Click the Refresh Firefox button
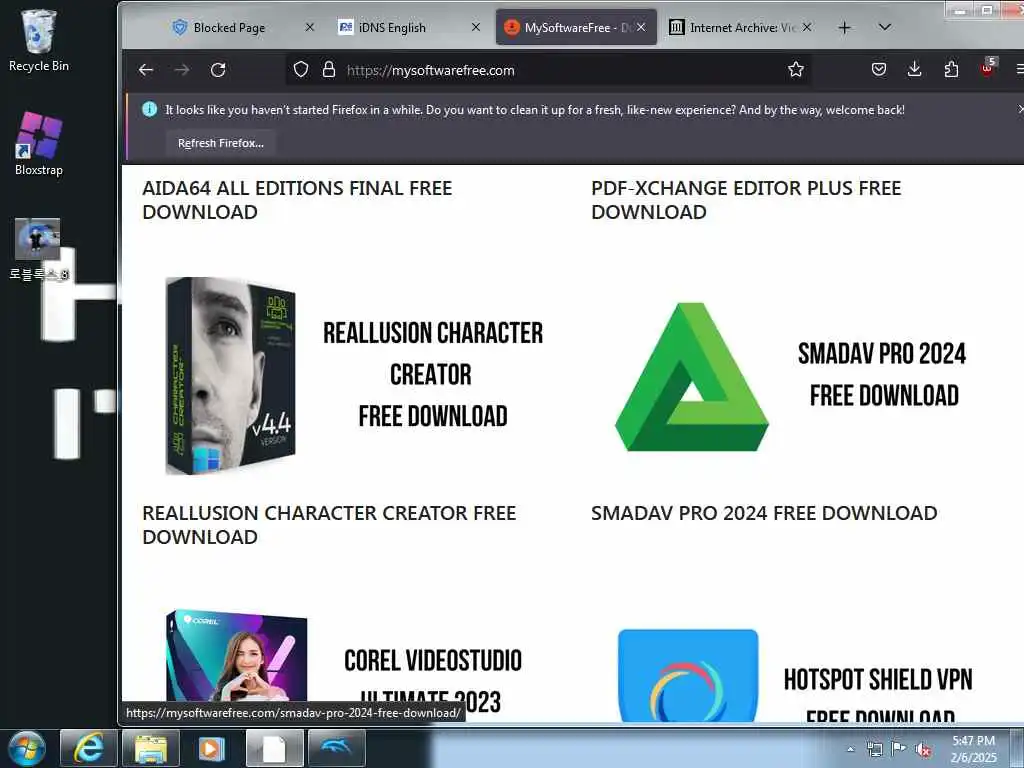This screenshot has height=768, width=1024. [x=221, y=143]
